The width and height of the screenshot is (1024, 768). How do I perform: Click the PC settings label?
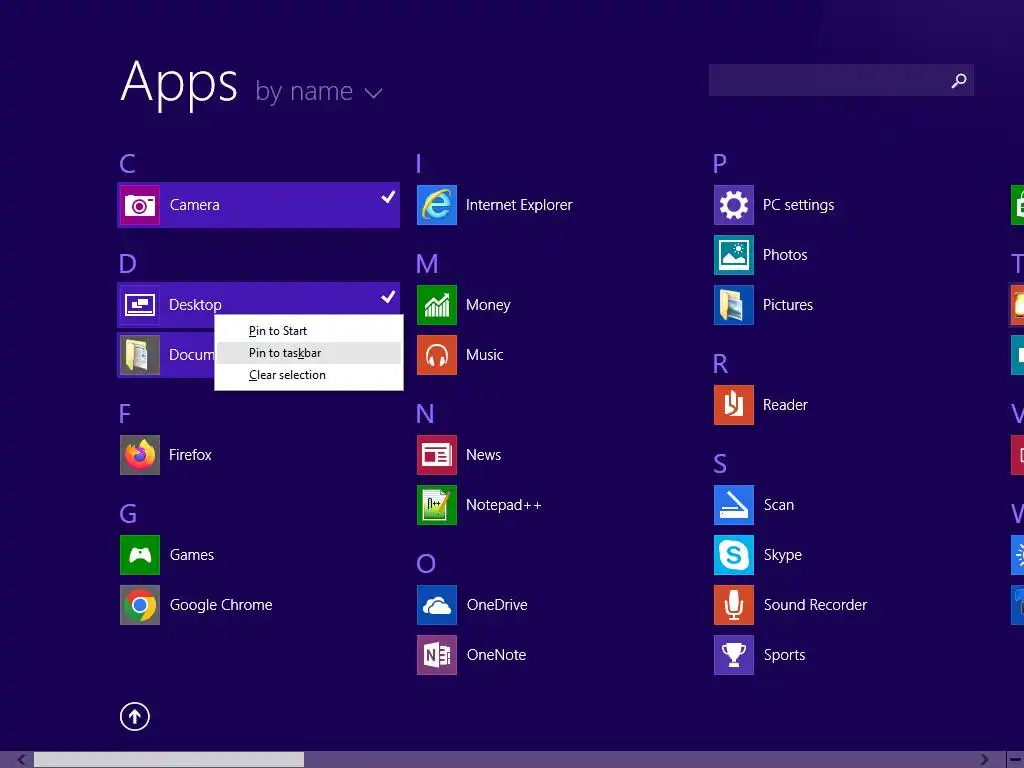coord(798,205)
